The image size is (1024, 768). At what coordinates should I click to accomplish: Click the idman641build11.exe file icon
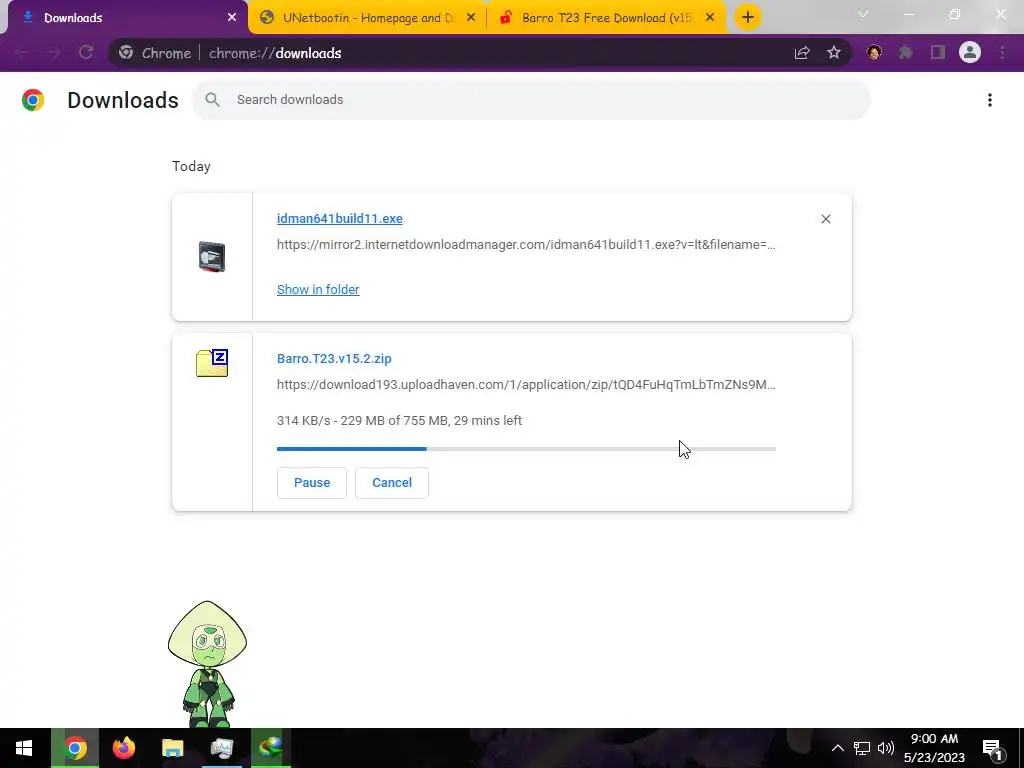coord(212,257)
